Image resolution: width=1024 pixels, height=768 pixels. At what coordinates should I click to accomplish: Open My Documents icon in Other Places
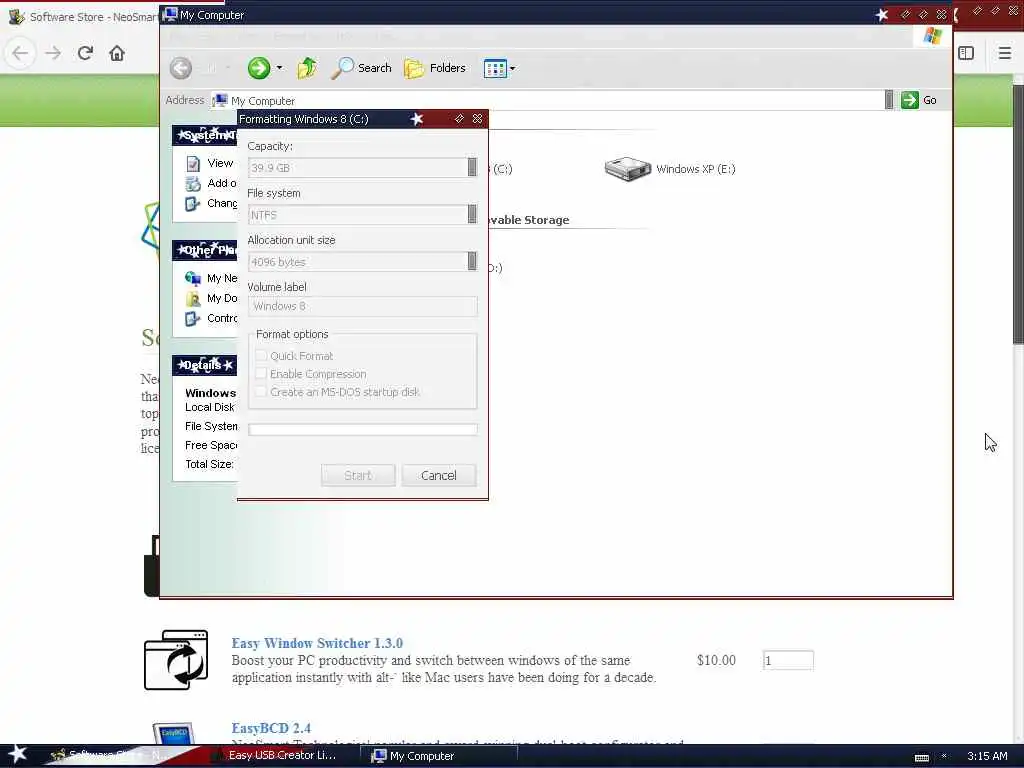point(193,298)
